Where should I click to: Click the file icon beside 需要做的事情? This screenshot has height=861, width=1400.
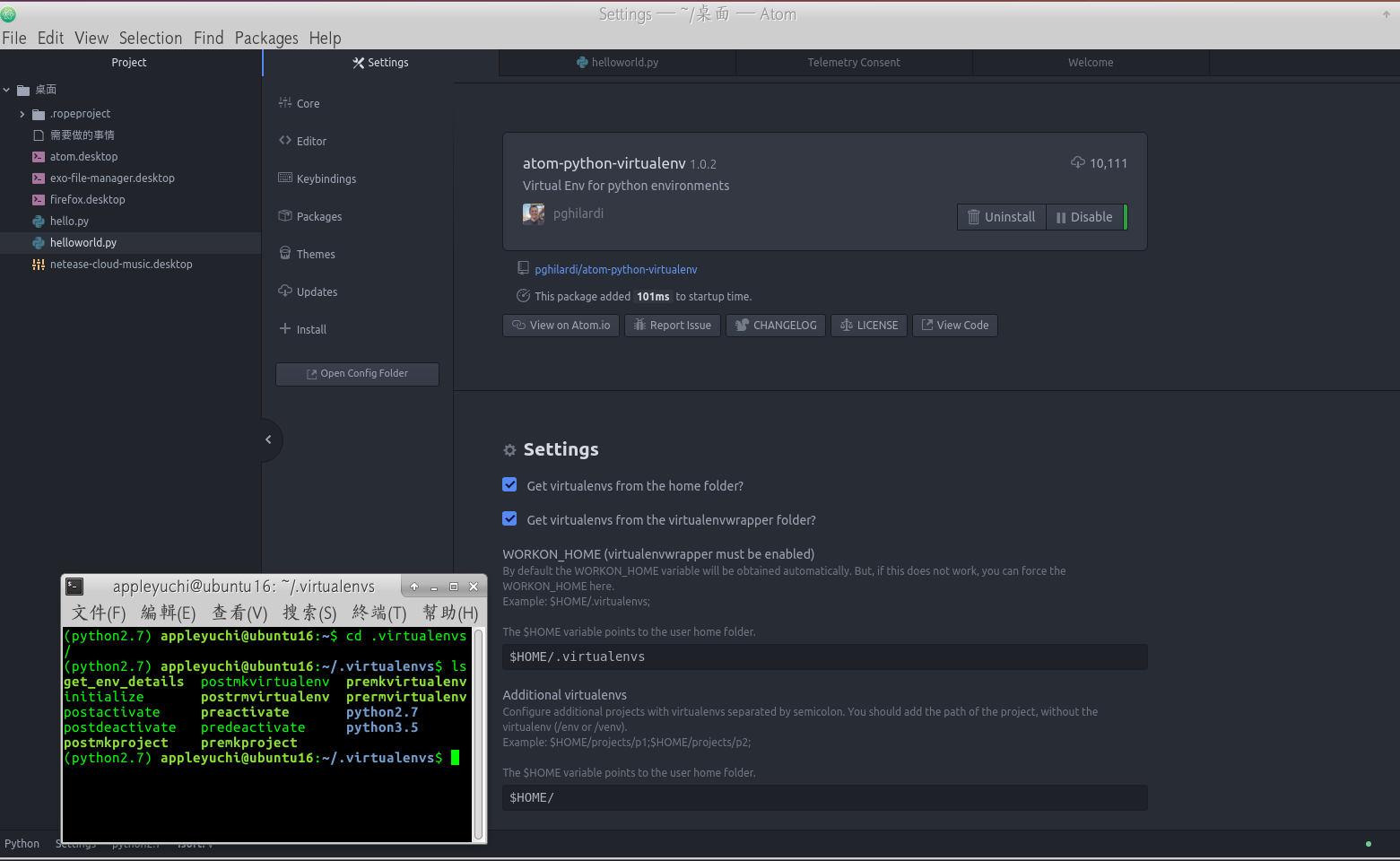click(39, 135)
